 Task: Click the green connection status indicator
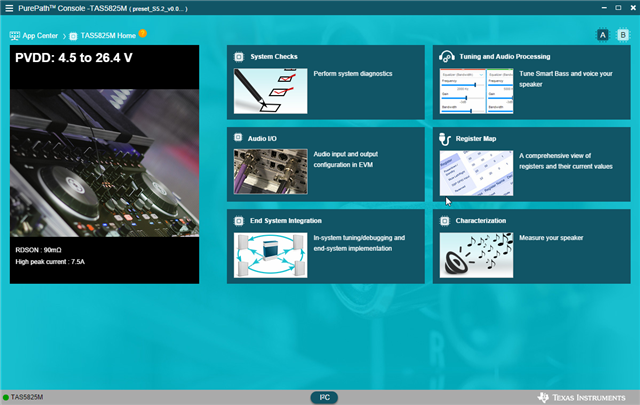6,397
